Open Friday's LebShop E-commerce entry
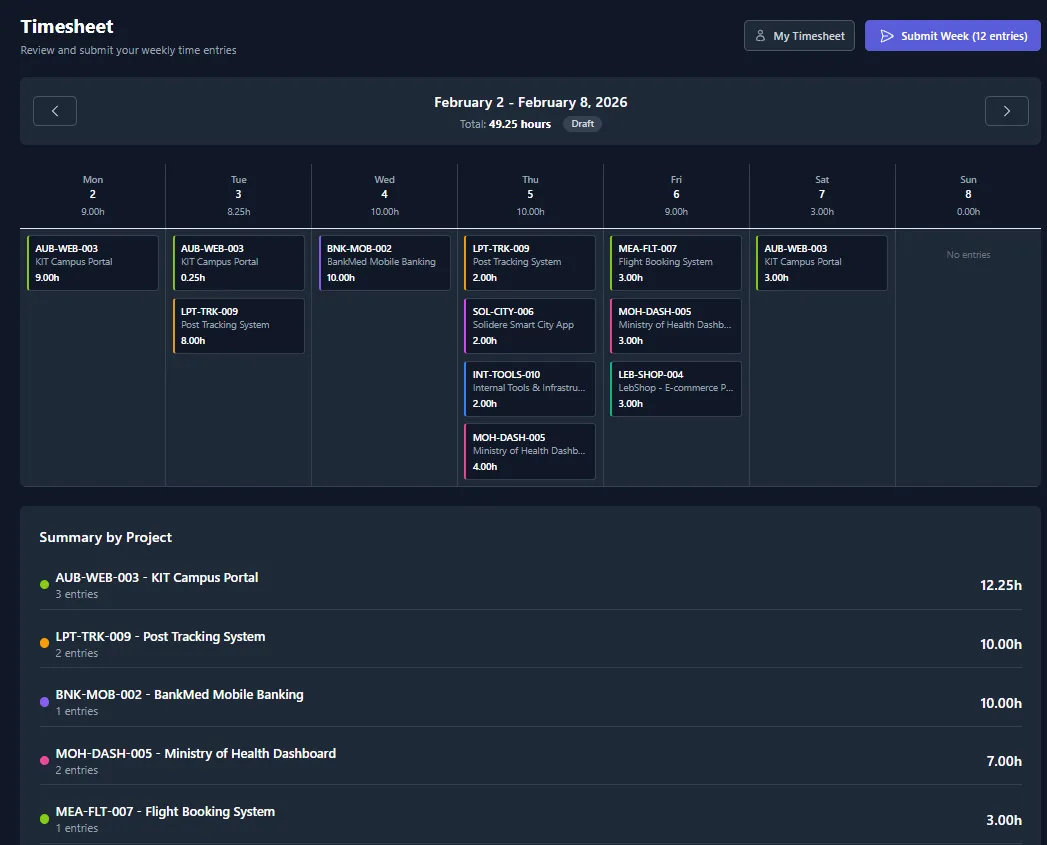 (675, 388)
